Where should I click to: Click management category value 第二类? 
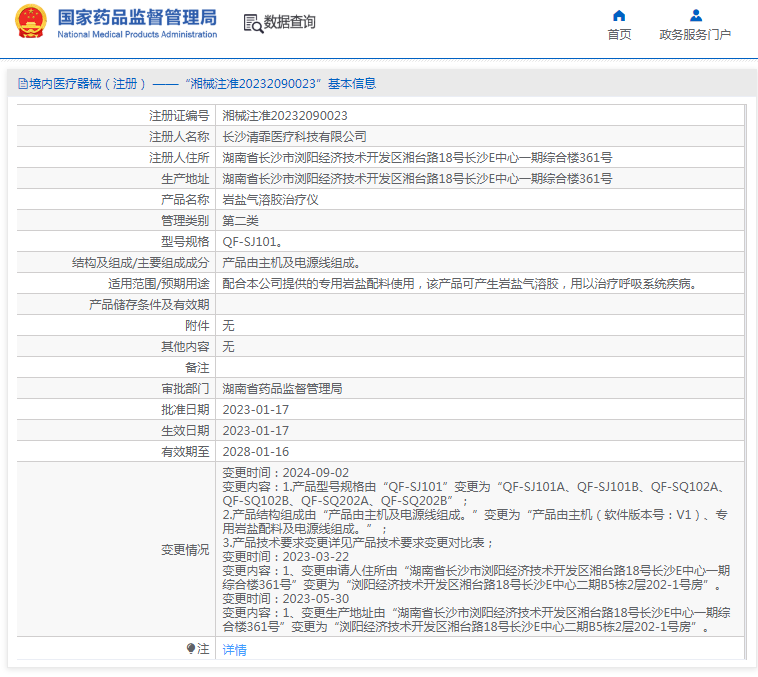[x=240, y=221]
